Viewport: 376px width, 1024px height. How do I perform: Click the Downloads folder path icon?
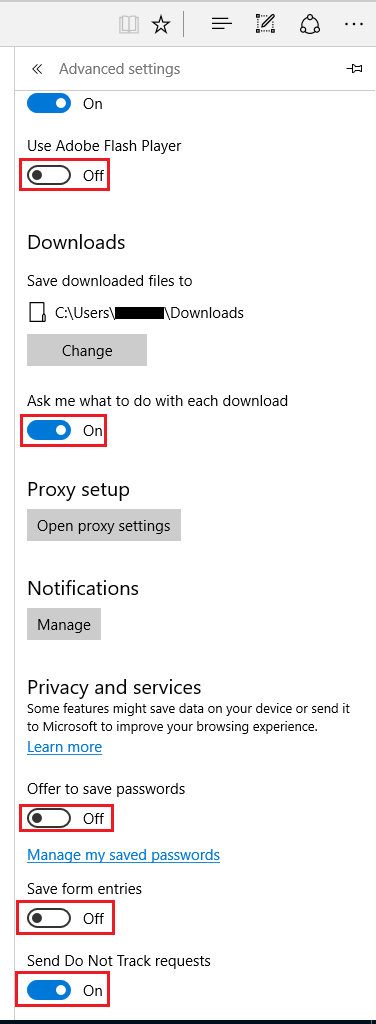tap(37, 313)
